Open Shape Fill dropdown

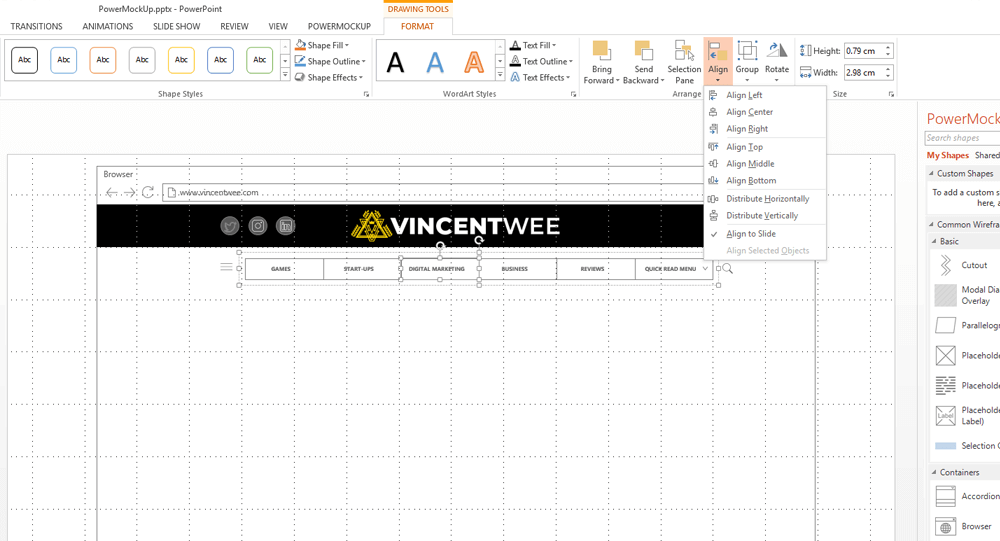tap(322, 45)
